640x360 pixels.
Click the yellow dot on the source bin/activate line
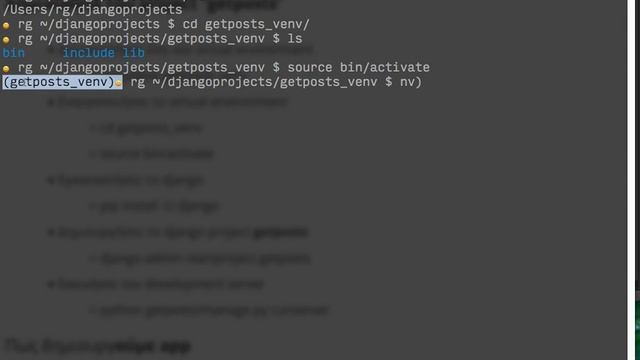click(x=6, y=69)
